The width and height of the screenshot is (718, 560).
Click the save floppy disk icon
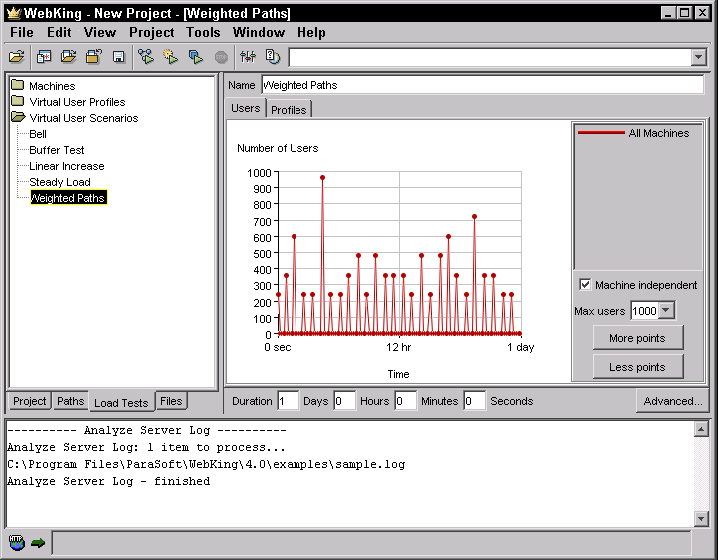119,57
